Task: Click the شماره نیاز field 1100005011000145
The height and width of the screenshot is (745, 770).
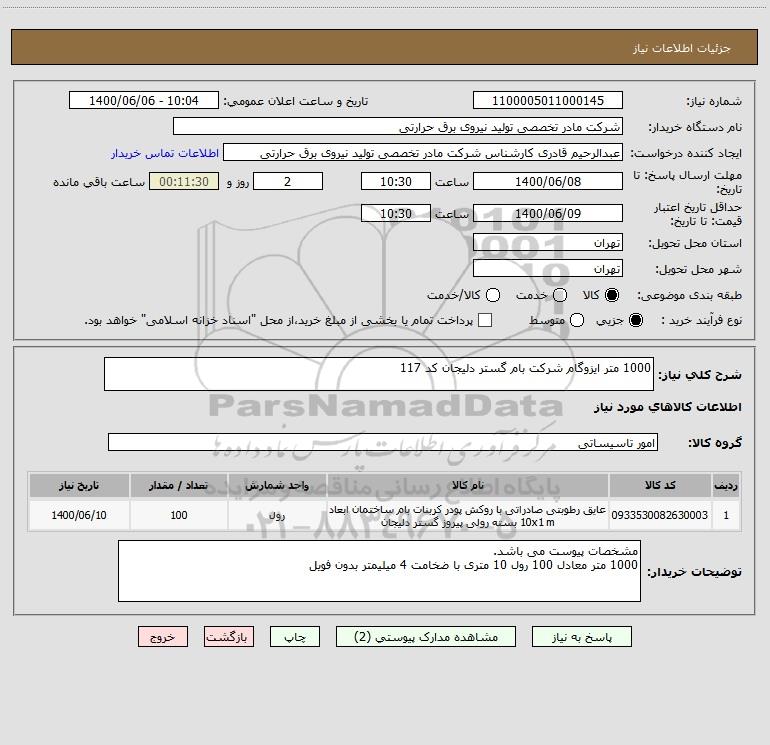Action: pyautogui.click(x=548, y=100)
